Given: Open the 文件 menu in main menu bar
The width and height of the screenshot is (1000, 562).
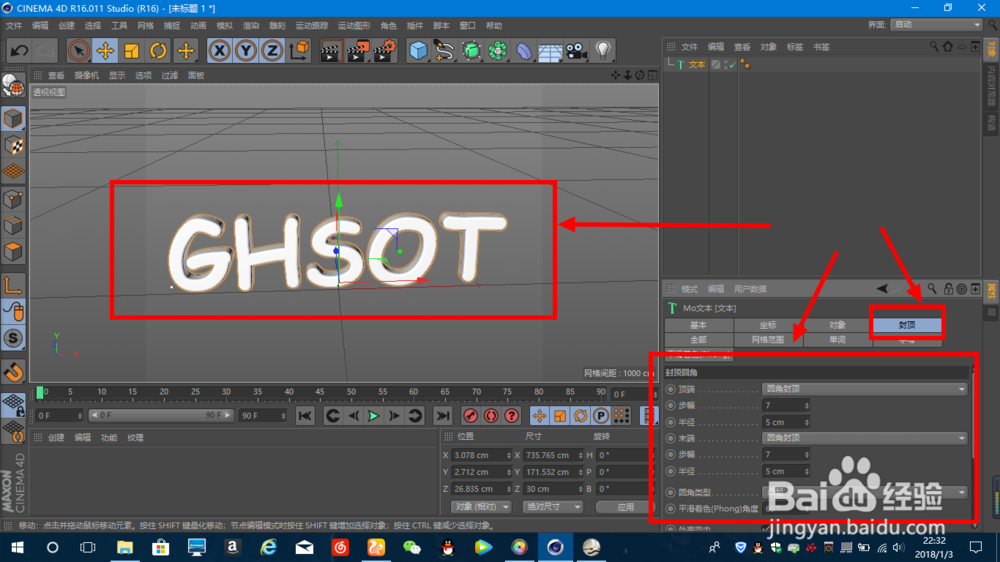Looking at the screenshot, I should point(13,26).
